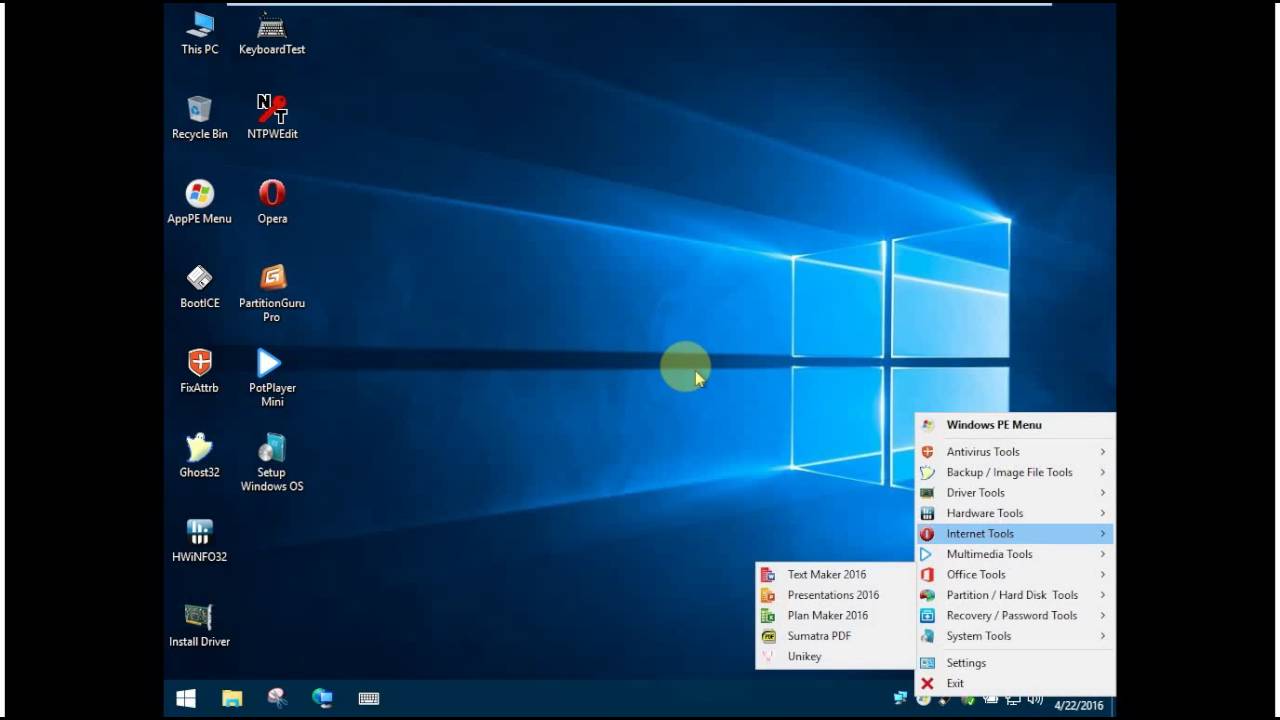Open Recovery / Password Tools menu
This screenshot has height=720, width=1280.
click(1015, 615)
